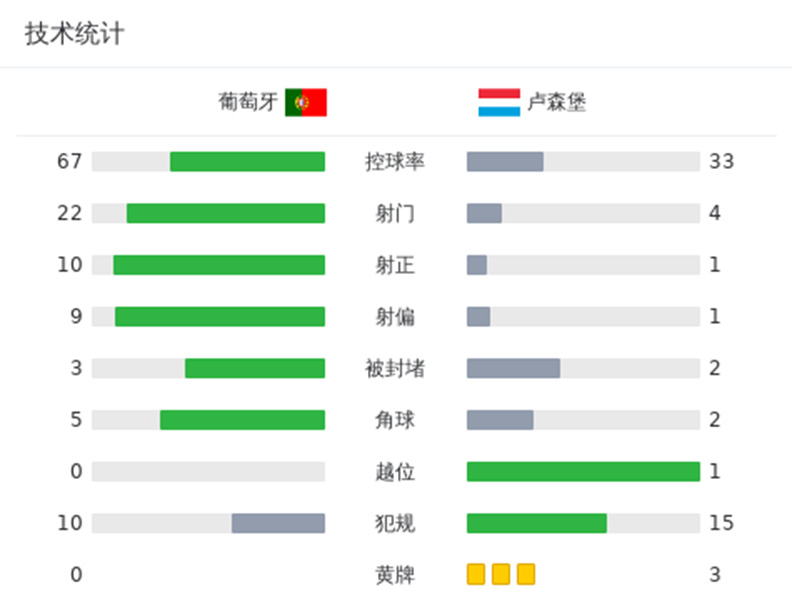Click Luxembourg's green fouls bar
Viewport: 792px width, 600px height.
click(x=537, y=523)
